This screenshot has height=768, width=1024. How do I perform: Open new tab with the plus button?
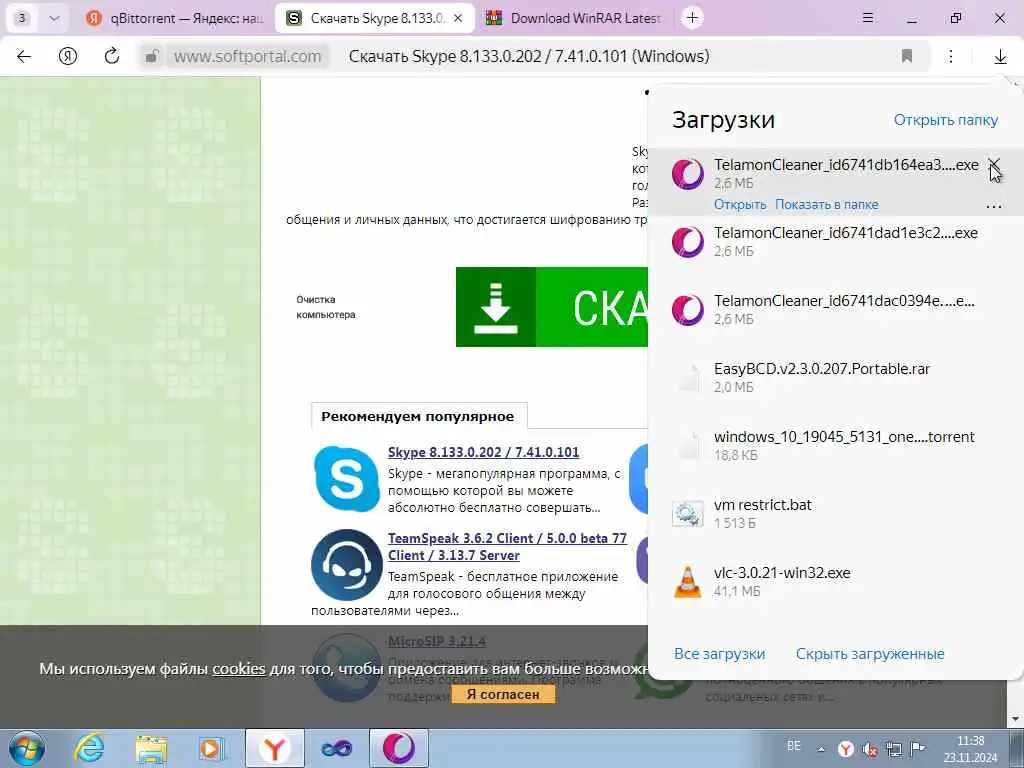[692, 18]
